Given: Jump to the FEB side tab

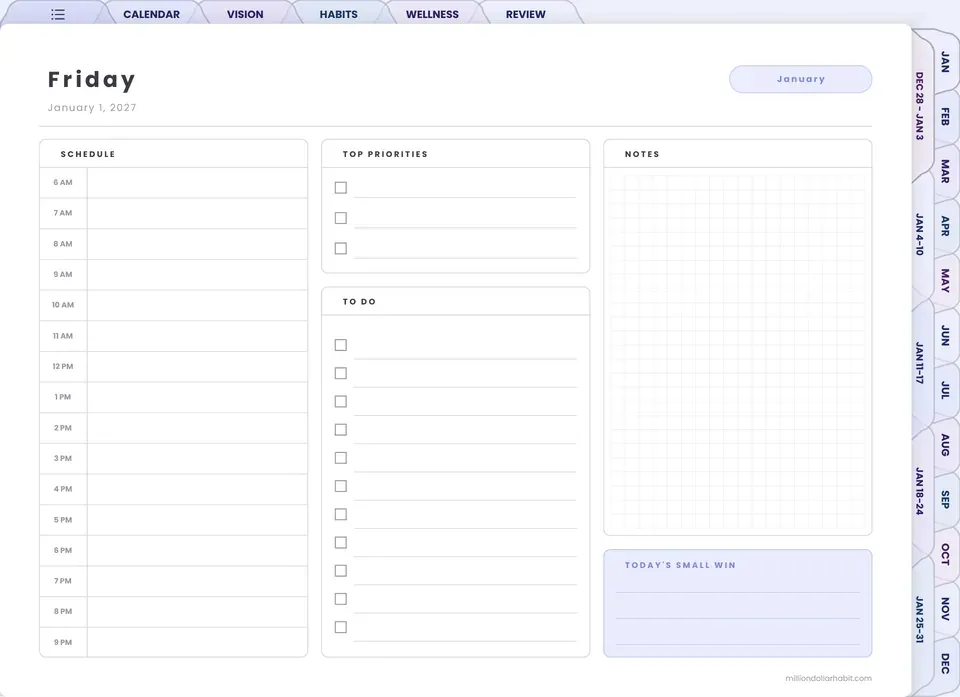Looking at the screenshot, I should 945,116.
